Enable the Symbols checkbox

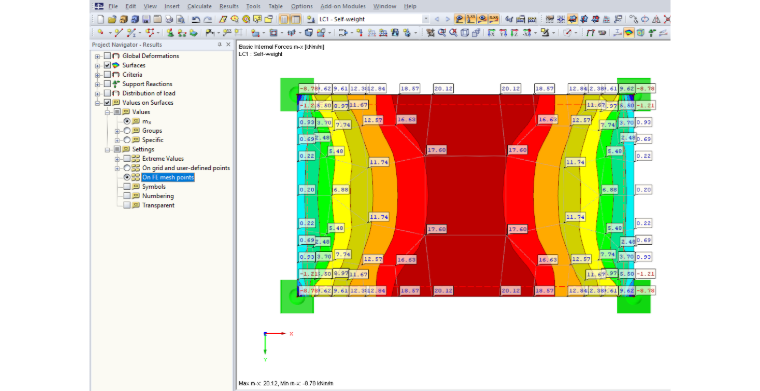[127, 187]
